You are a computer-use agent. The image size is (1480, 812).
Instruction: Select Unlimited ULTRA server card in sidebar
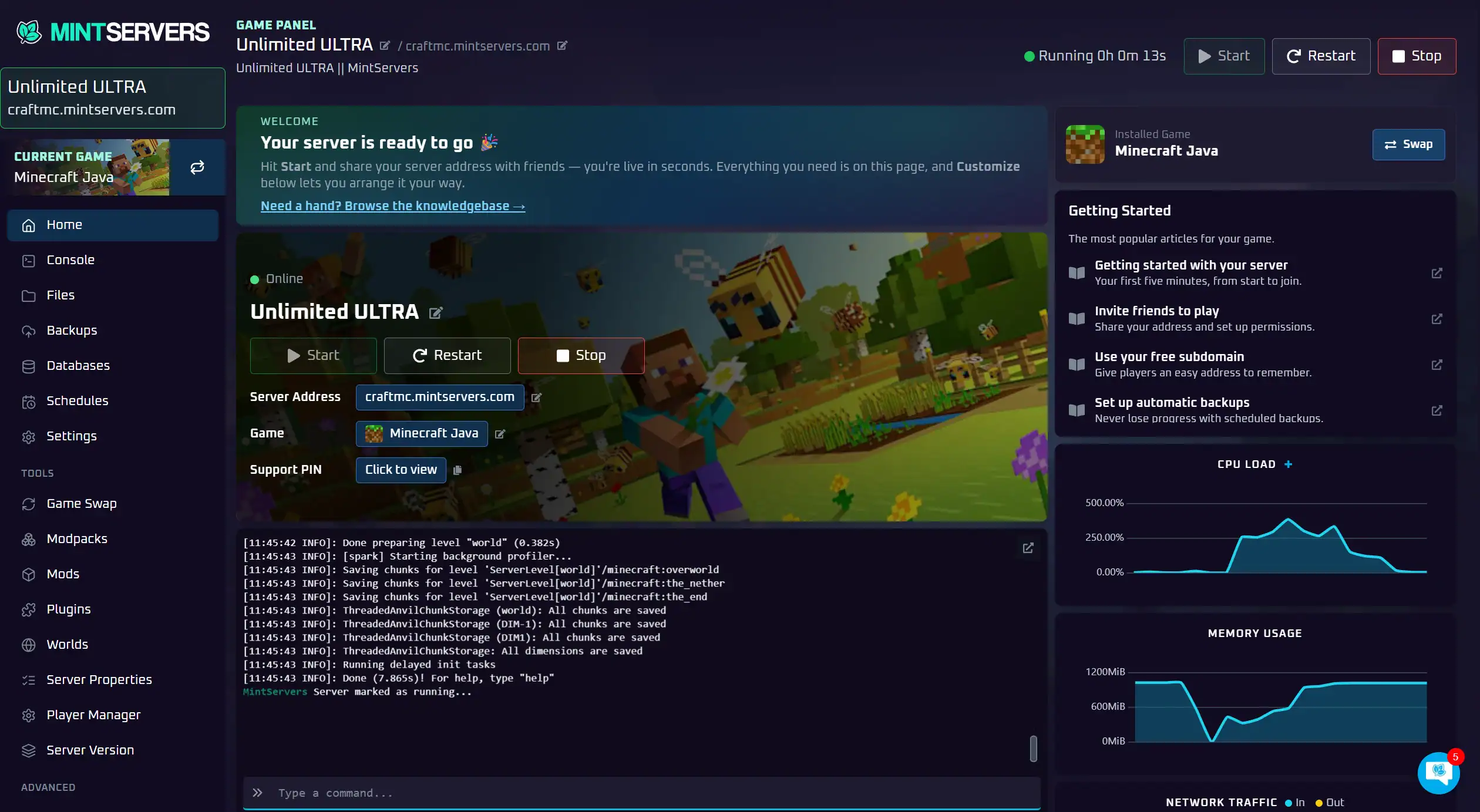point(113,98)
